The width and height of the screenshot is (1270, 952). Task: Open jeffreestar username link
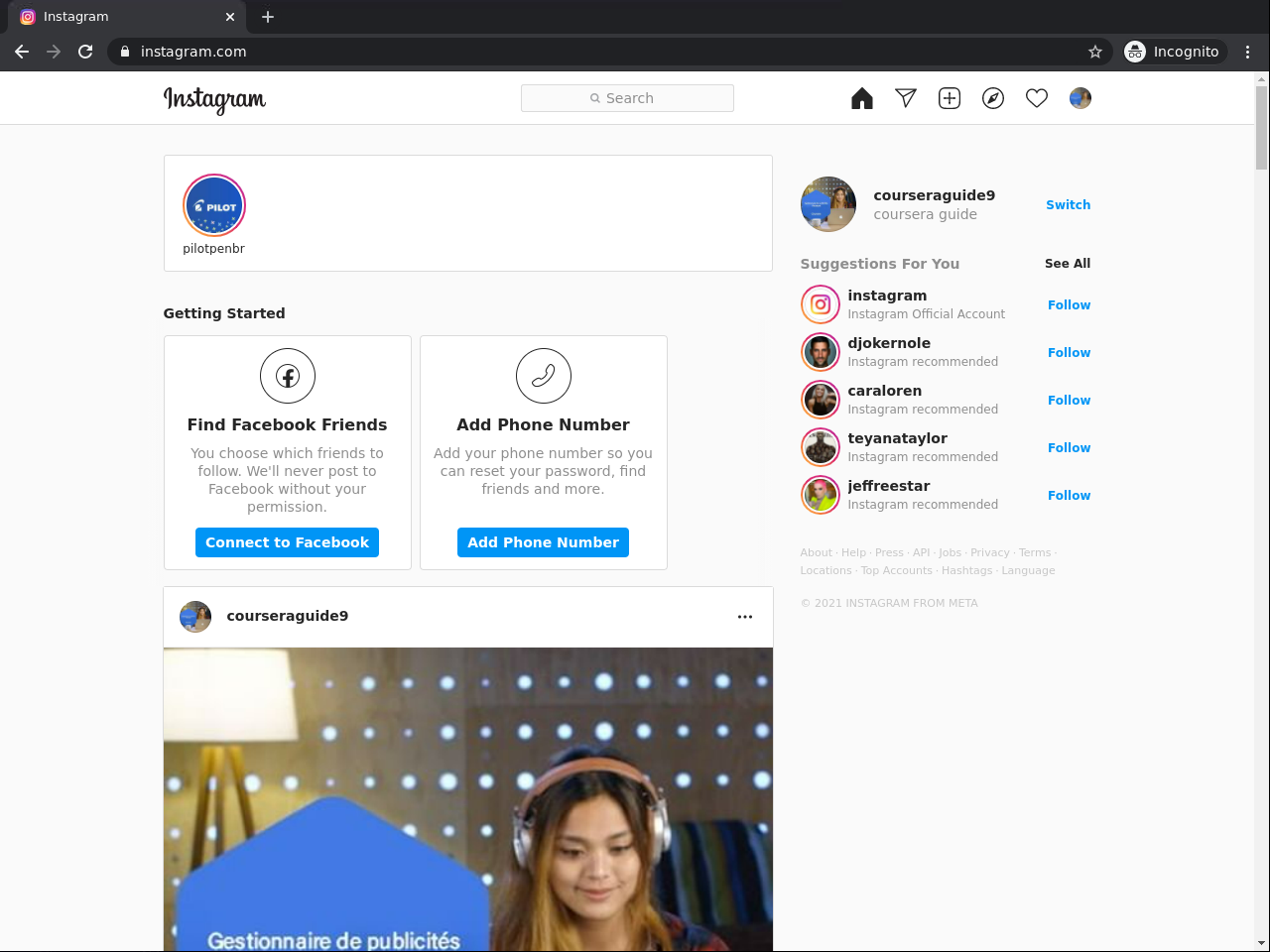tap(889, 486)
